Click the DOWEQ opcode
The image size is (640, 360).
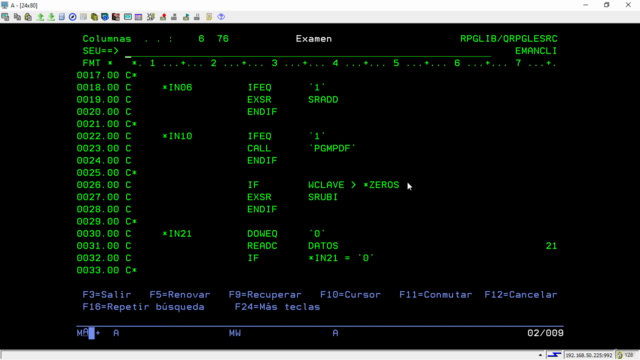coord(262,234)
